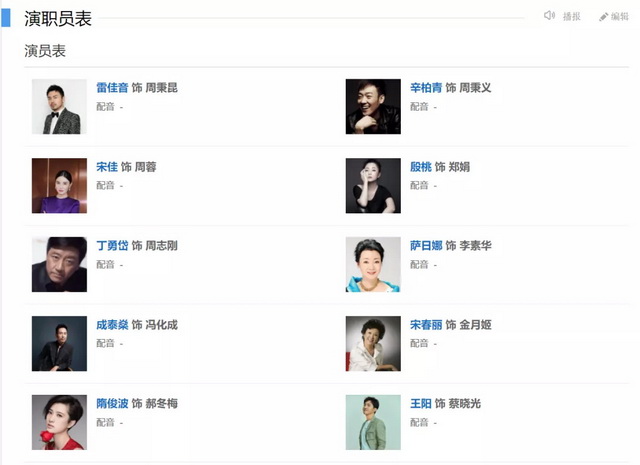Viewport: 640px width, 465px height.
Task: Click the 宋佳 name link
Action: pyautogui.click(x=107, y=167)
